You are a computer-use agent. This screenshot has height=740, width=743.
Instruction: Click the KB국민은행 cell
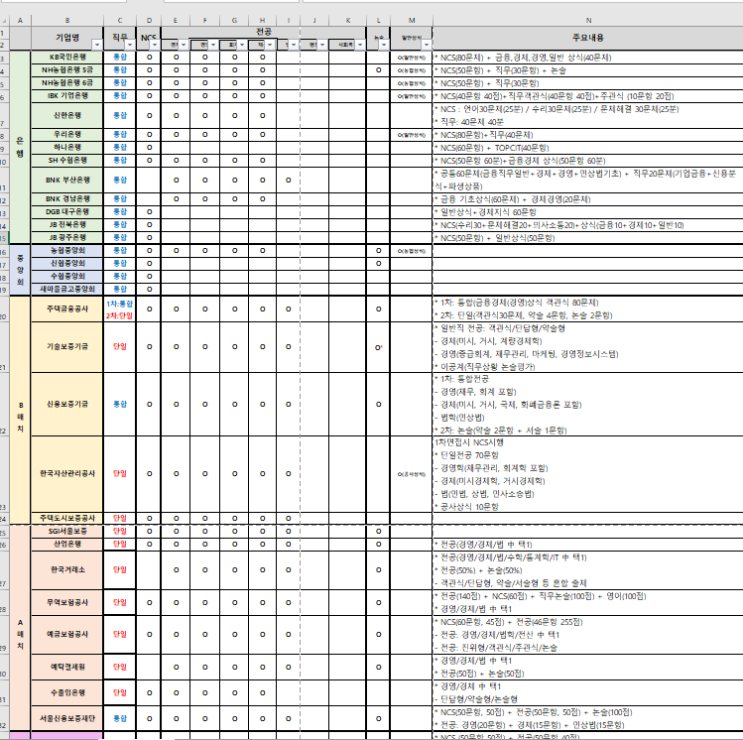point(67,57)
